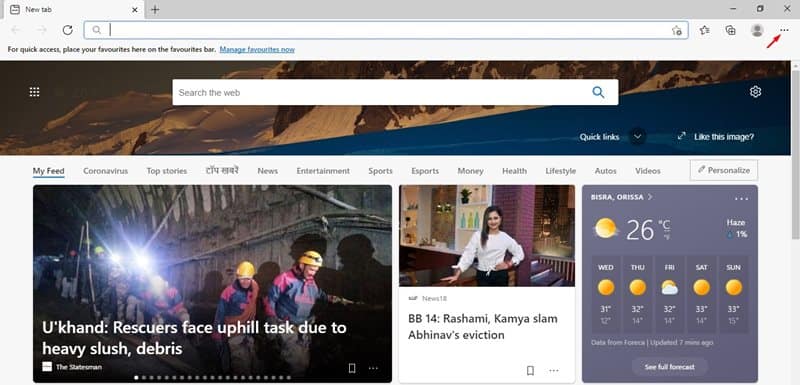
Task: Click the sun icon beside 26 degrees
Action: point(606,228)
